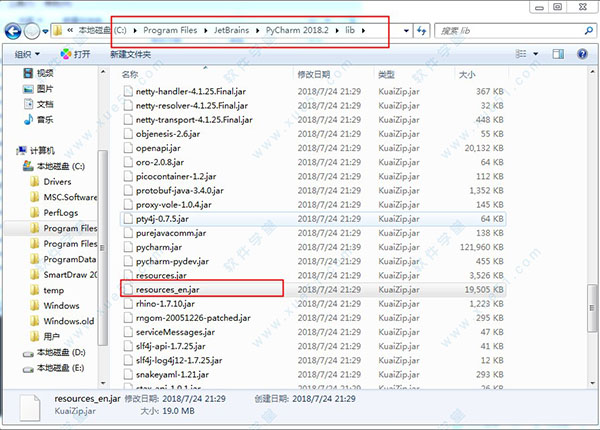Open the 视频 (Videos) library in sidebar
This screenshot has width=600, height=430.
click(x=46, y=73)
